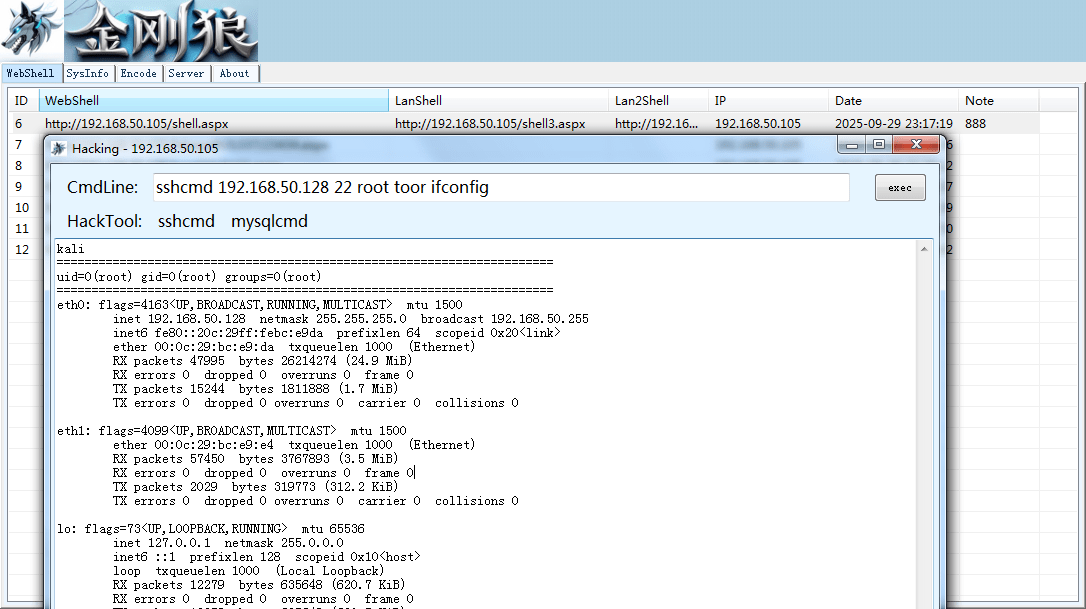Click the RX packets 47995 output line

(262, 361)
